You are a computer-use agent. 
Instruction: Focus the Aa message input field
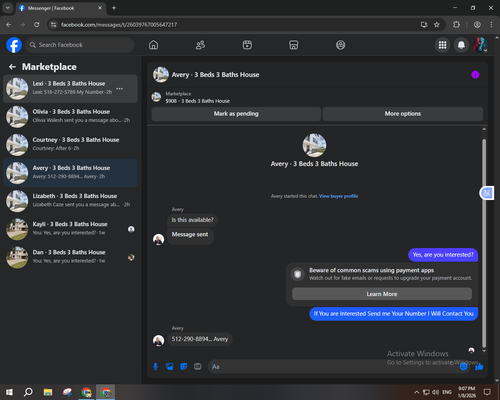pyautogui.click(x=333, y=367)
